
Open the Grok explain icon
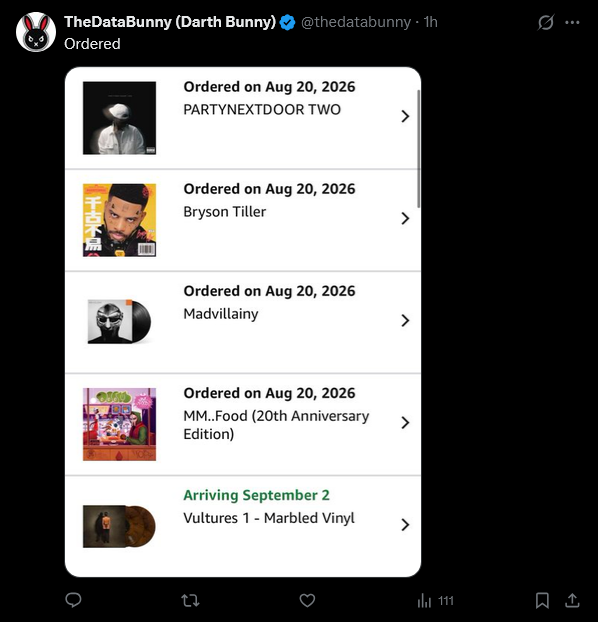tap(546, 22)
